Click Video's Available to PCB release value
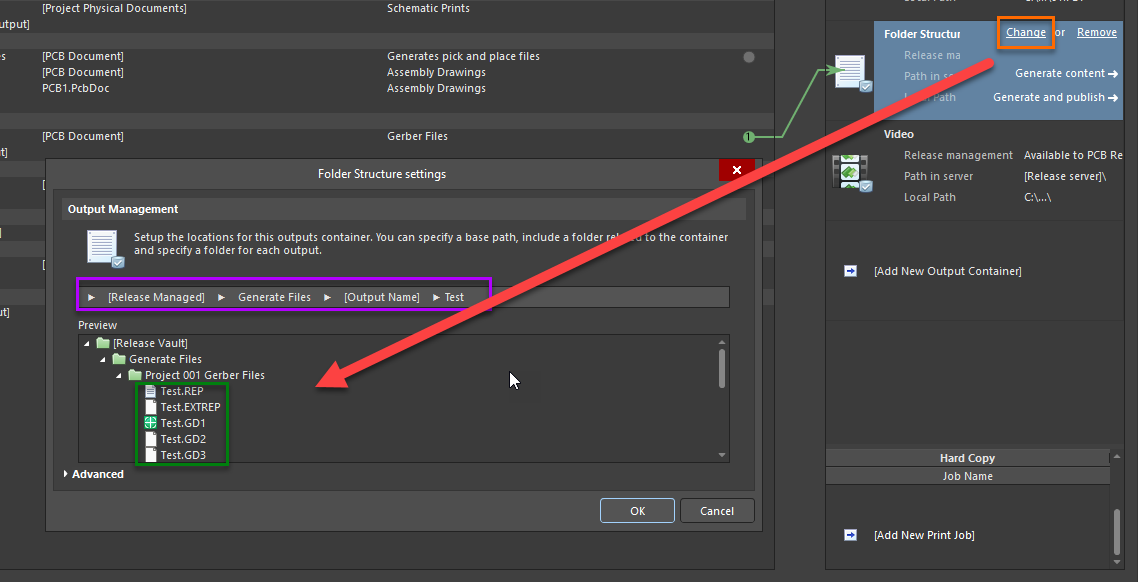Screen dimensions: 1138x582 tap(1073, 155)
